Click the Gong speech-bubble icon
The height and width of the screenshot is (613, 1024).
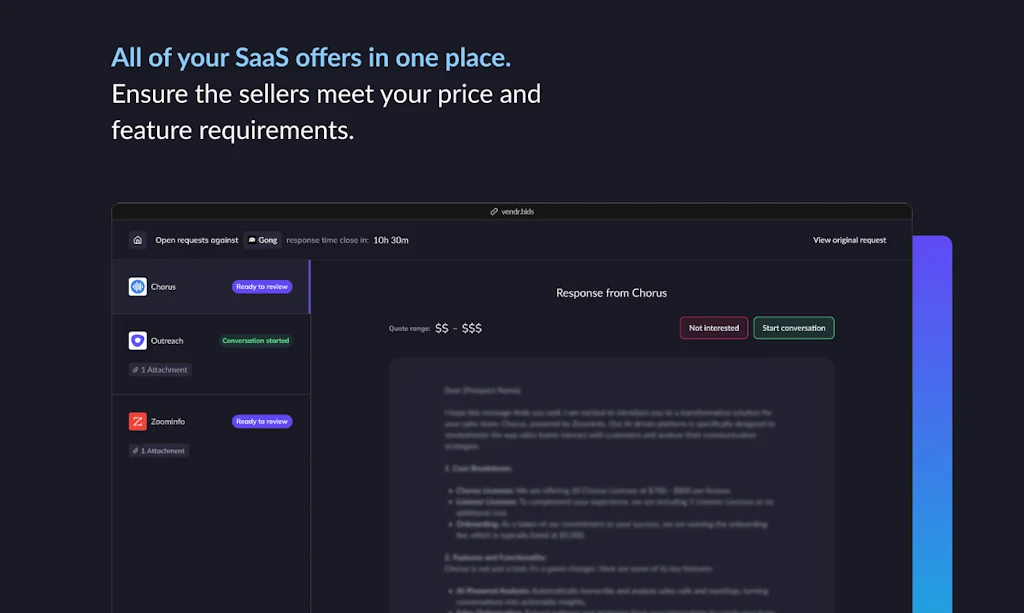pyautogui.click(x=254, y=240)
